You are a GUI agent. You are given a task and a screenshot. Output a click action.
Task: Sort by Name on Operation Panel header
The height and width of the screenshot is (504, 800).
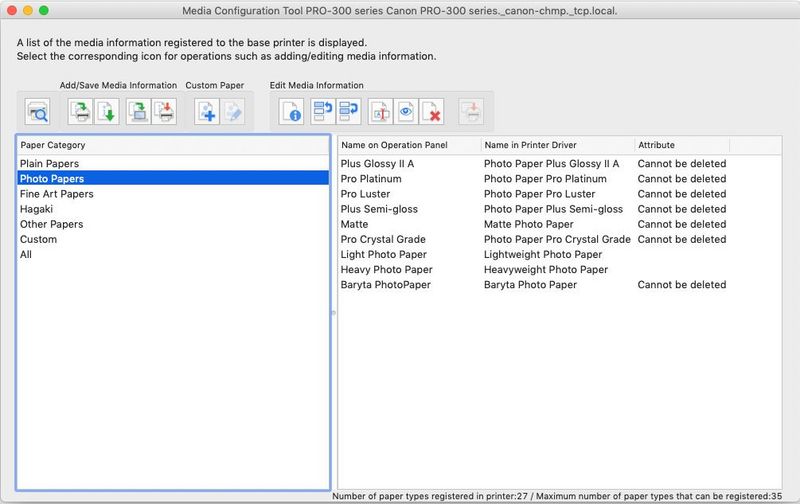[x=409, y=145]
